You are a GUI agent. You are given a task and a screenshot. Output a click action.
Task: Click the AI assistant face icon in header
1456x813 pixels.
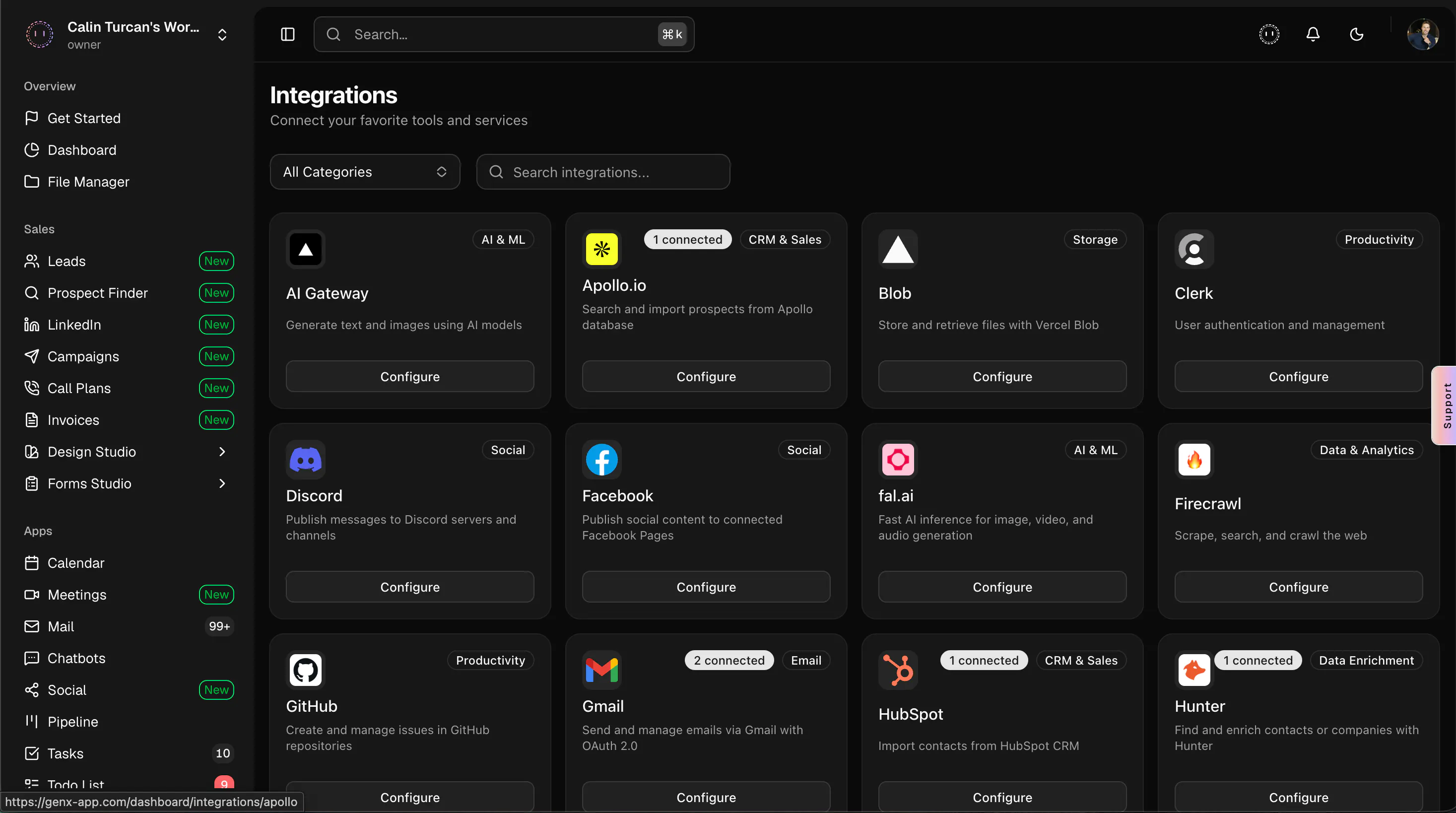(x=1269, y=34)
